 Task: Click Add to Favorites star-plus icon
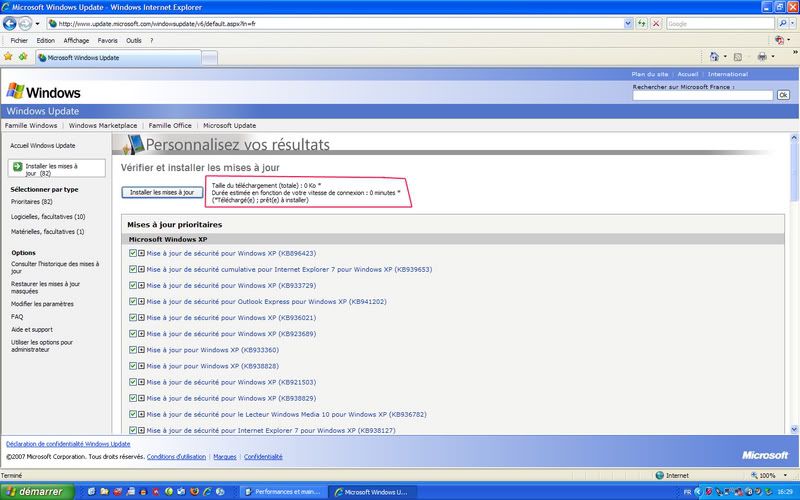pyautogui.click(x=23, y=57)
